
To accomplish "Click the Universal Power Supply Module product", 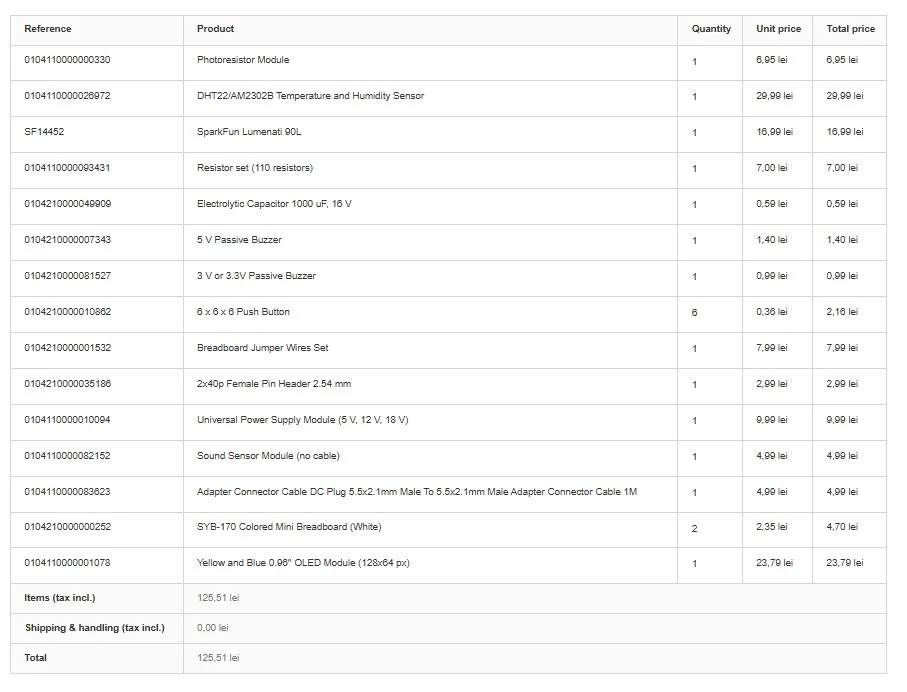I will pos(302,420).
